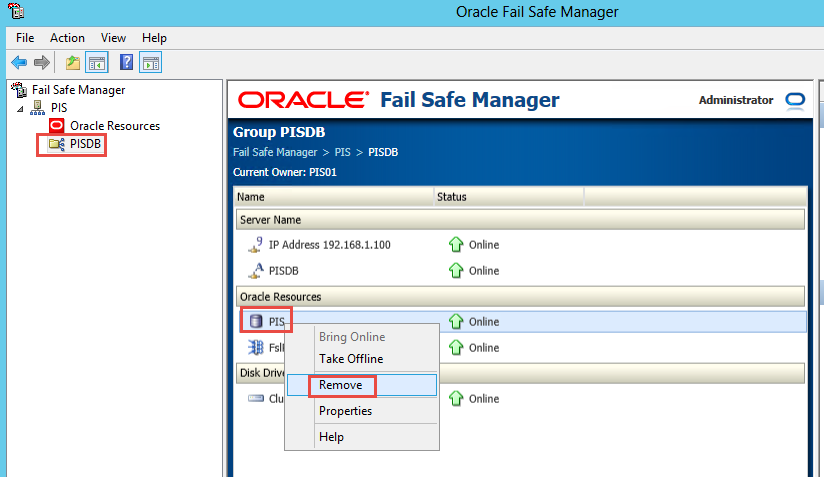
Task: Click the forward arrow toolbar icon
Action: pyautogui.click(x=42, y=63)
